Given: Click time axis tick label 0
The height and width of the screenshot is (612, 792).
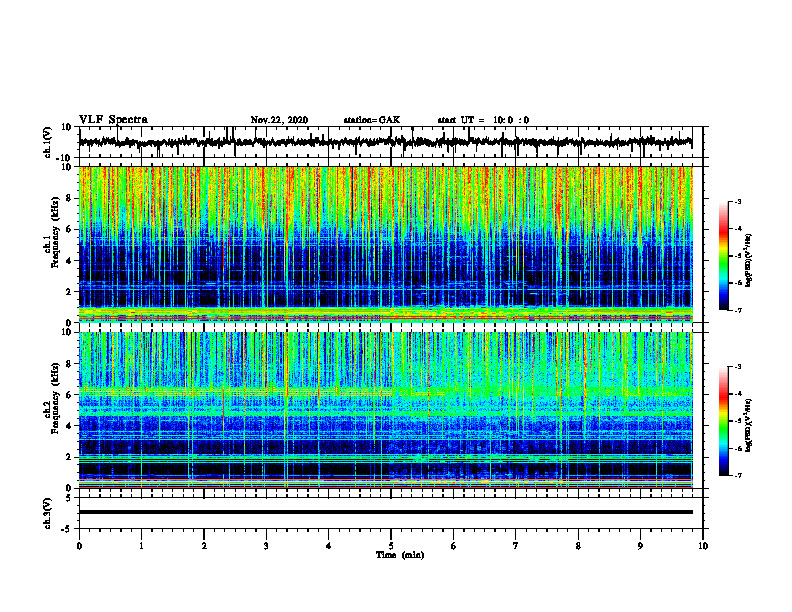Looking at the screenshot, I should coord(79,546).
